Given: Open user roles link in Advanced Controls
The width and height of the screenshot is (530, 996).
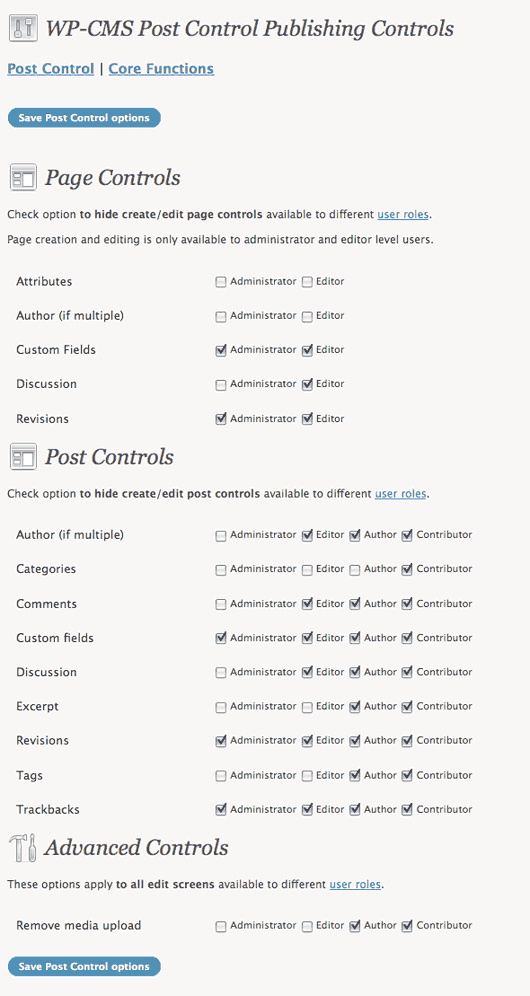Looking at the screenshot, I should [x=355, y=884].
